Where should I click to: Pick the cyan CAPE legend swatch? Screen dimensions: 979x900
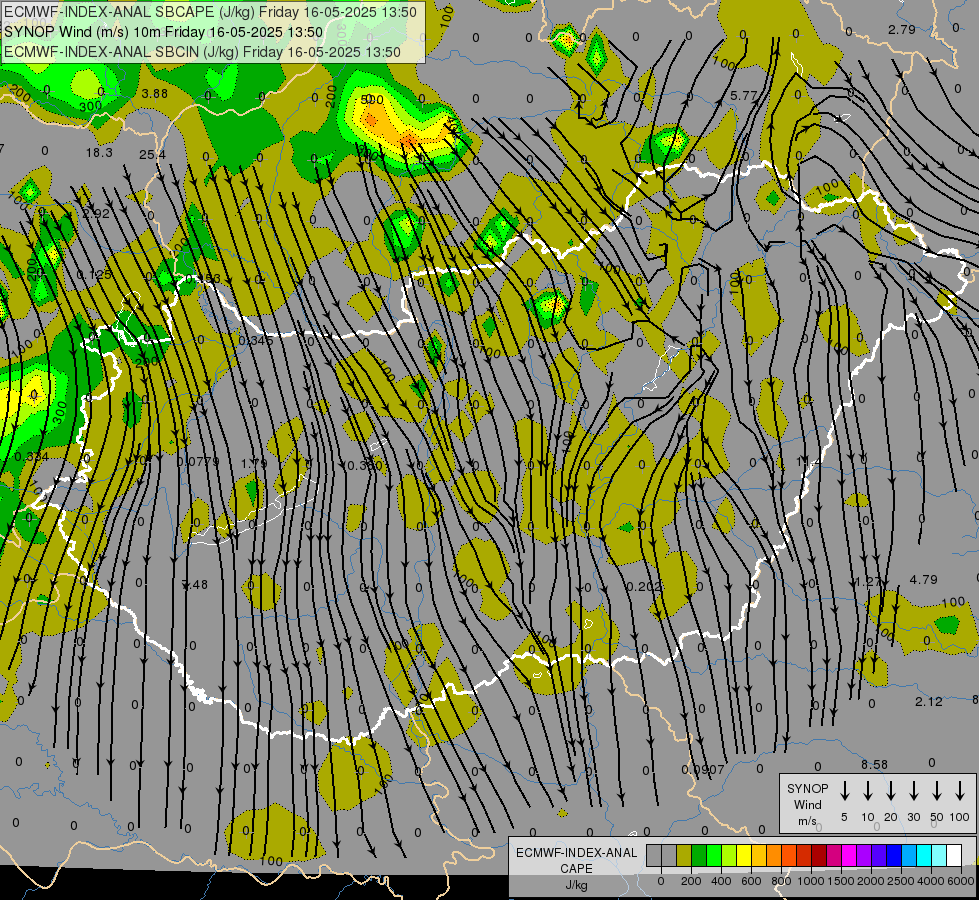[924, 855]
